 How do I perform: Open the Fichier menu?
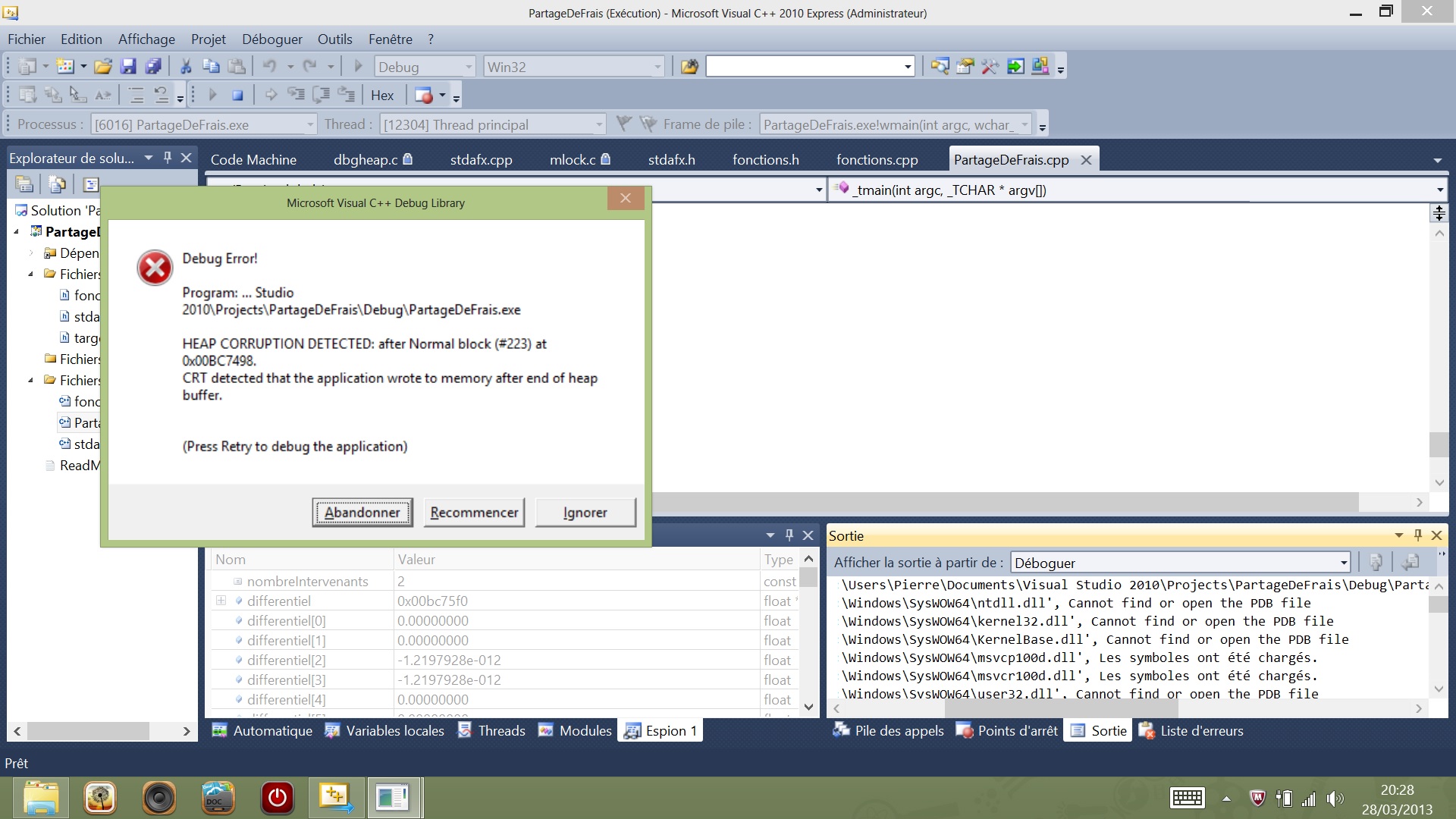[x=27, y=39]
